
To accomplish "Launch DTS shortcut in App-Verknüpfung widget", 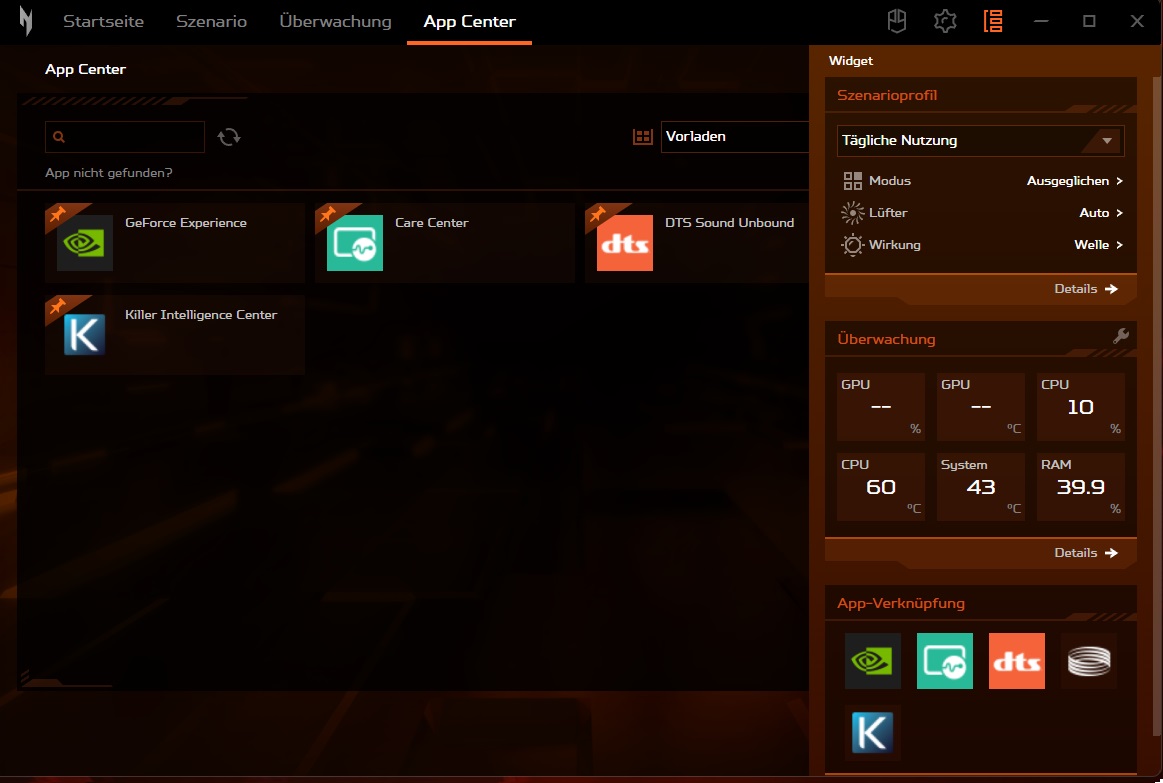I will pyautogui.click(x=1016, y=661).
